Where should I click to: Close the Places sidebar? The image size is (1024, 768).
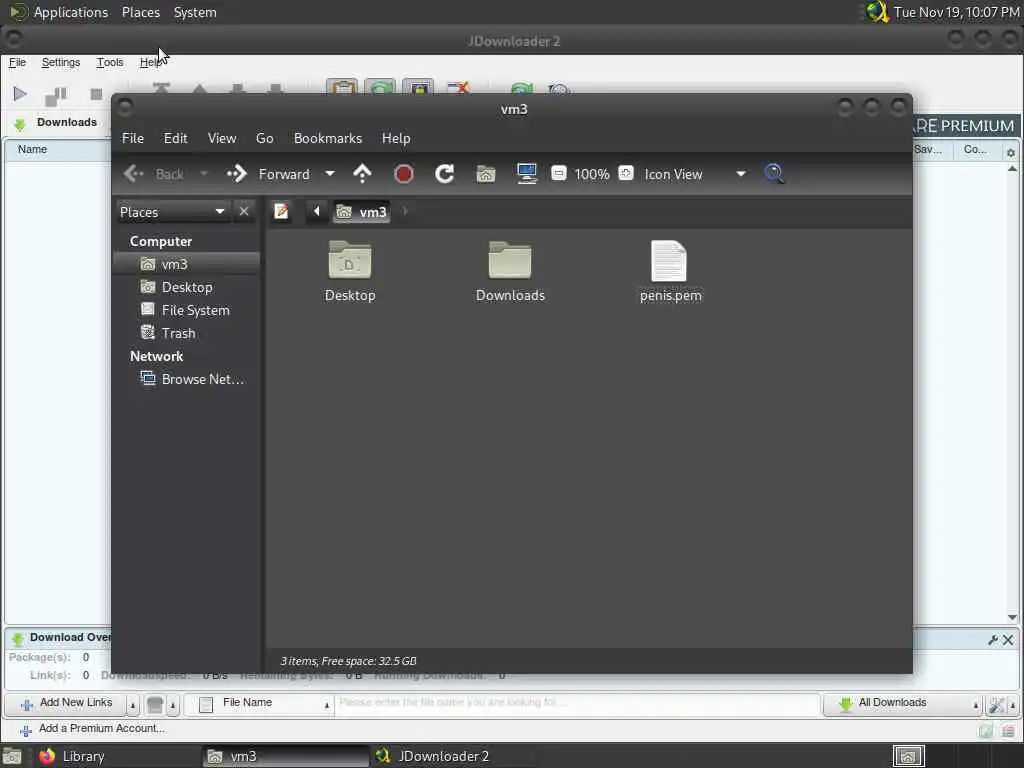(244, 212)
